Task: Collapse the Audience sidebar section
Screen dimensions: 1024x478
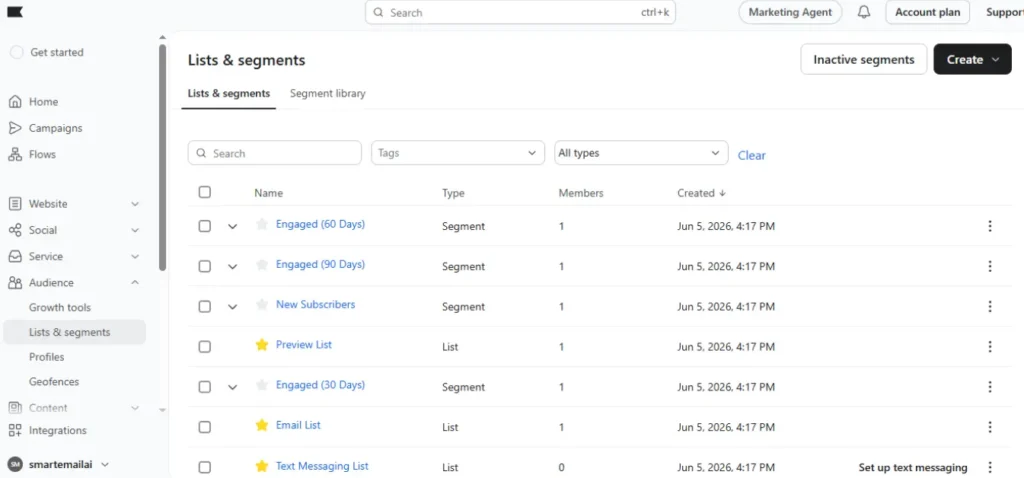Action: pos(135,283)
